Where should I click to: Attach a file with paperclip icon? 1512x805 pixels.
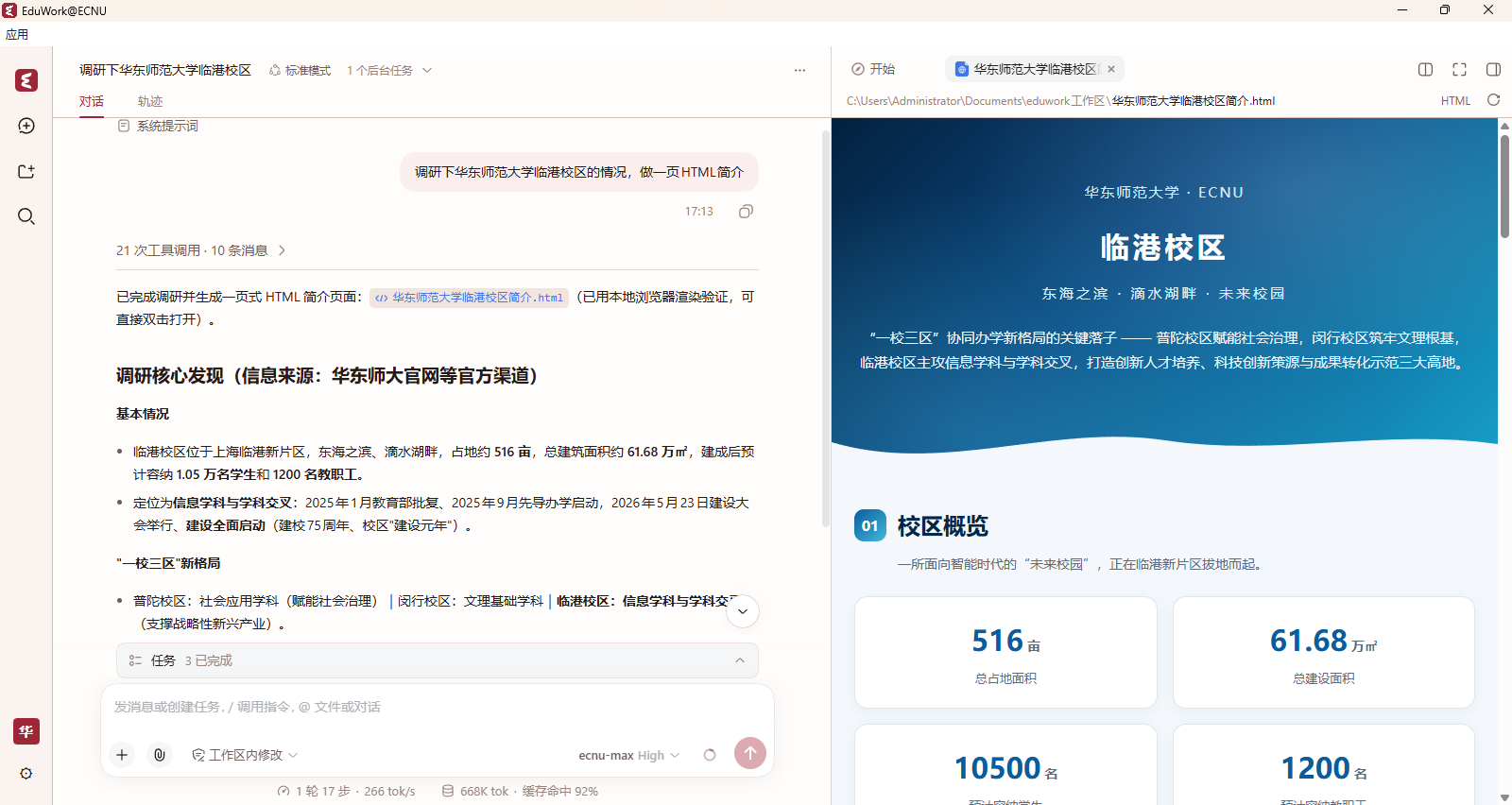pyautogui.click(x=160, y=754)
